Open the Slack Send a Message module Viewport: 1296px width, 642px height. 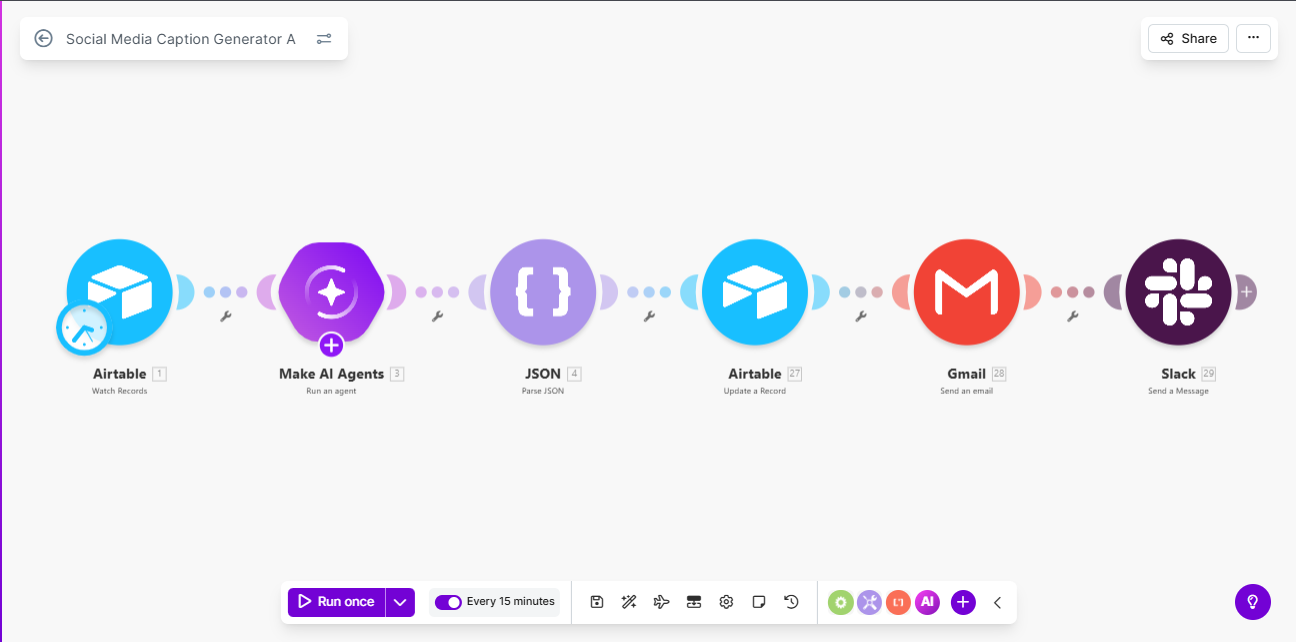point(1178,292)
